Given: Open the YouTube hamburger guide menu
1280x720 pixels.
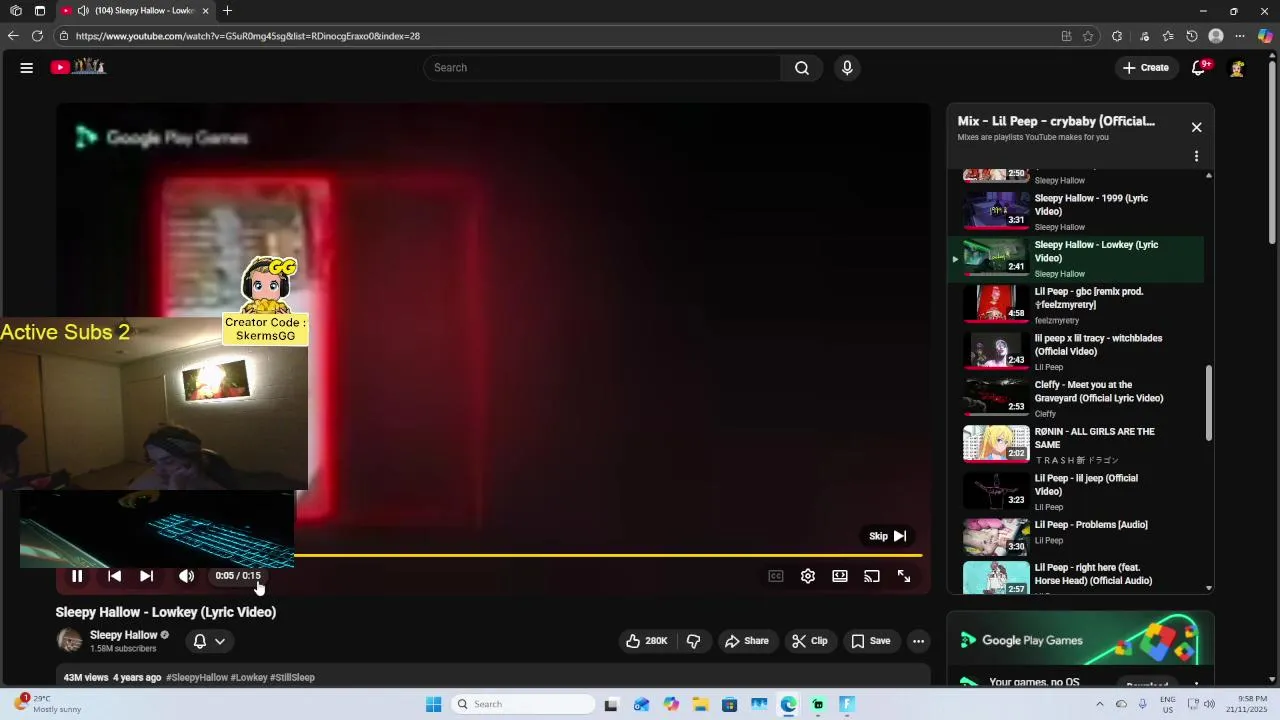Looking at the screenshot, I should [x=27, y=68].
